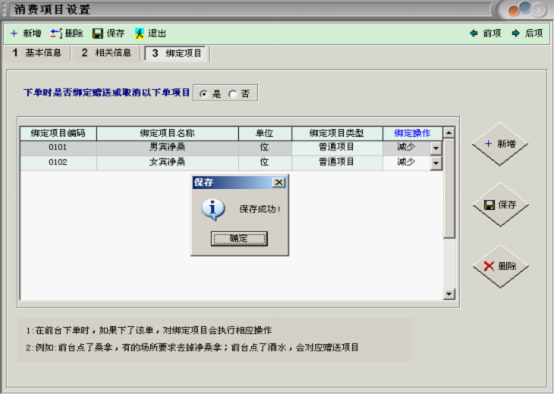Click the 退出 exit icon in toolbar
The width and height of the screenshot is (554, 394).
[x=140, y=34]
